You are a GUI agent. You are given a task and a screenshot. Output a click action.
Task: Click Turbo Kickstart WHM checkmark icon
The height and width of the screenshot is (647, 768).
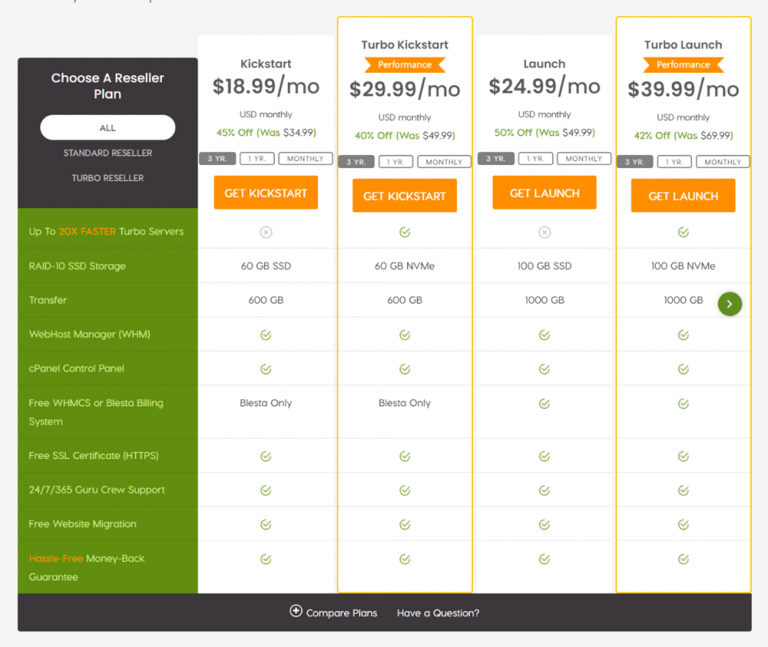pyautogui.click(x=405, y=335)
